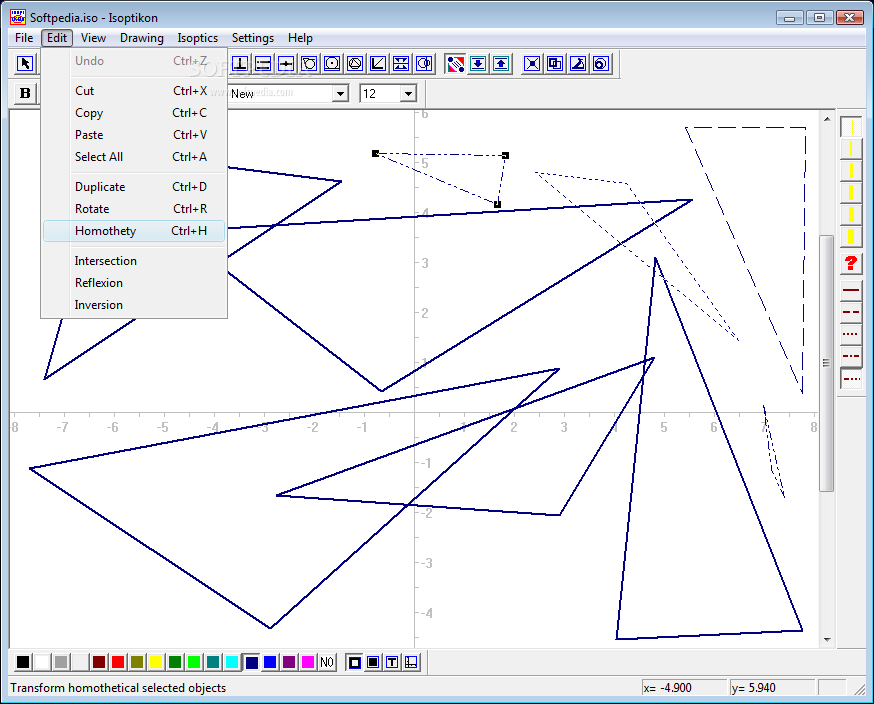Viewport: 874px width, 704px height.
Task: Open the Isoptics menu
Action: [x=197, y=38]
